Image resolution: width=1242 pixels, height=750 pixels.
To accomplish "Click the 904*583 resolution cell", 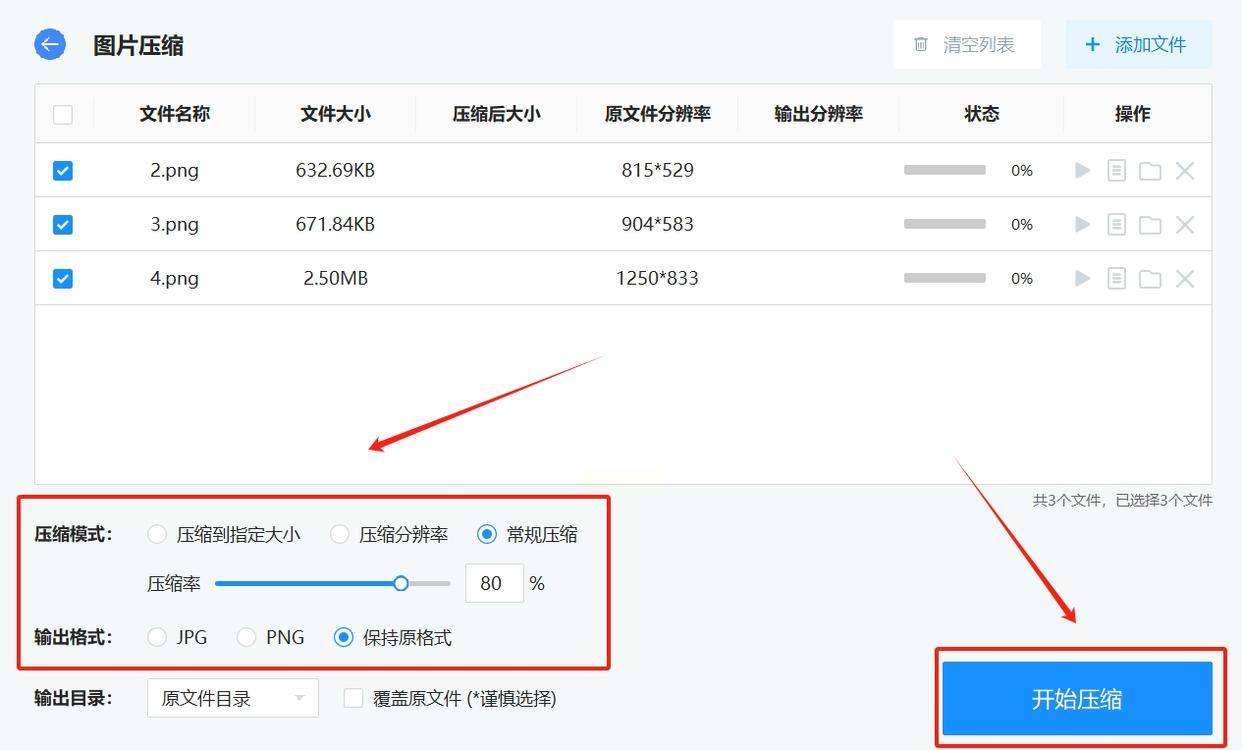I will [x=657, y=225].
